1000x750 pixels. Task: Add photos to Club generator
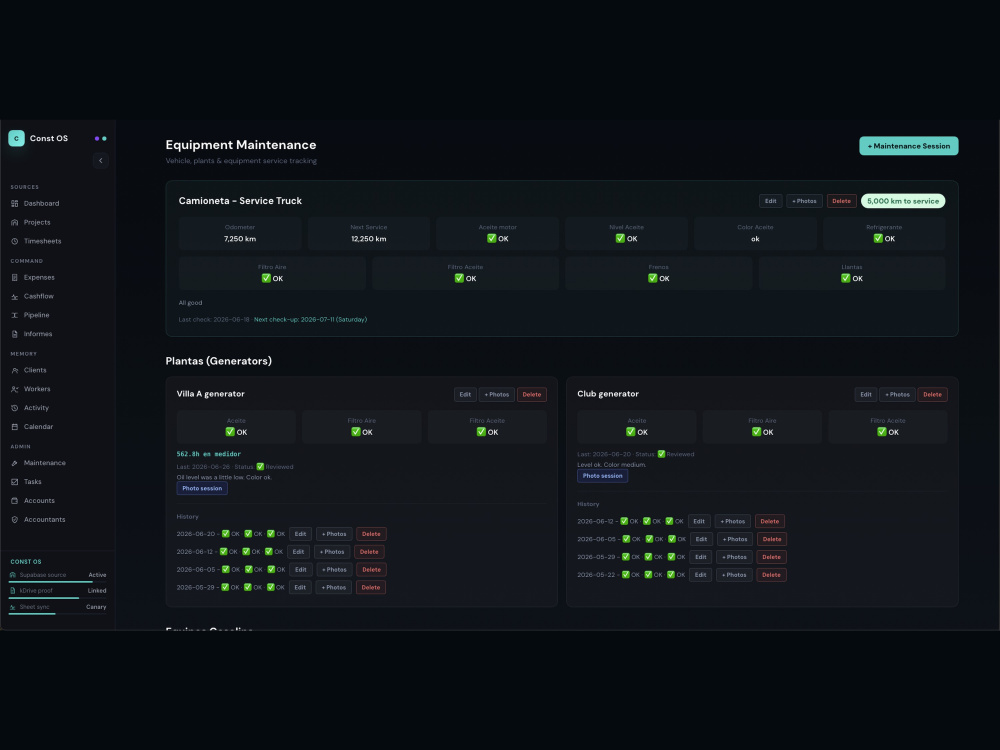pos(897,395)
